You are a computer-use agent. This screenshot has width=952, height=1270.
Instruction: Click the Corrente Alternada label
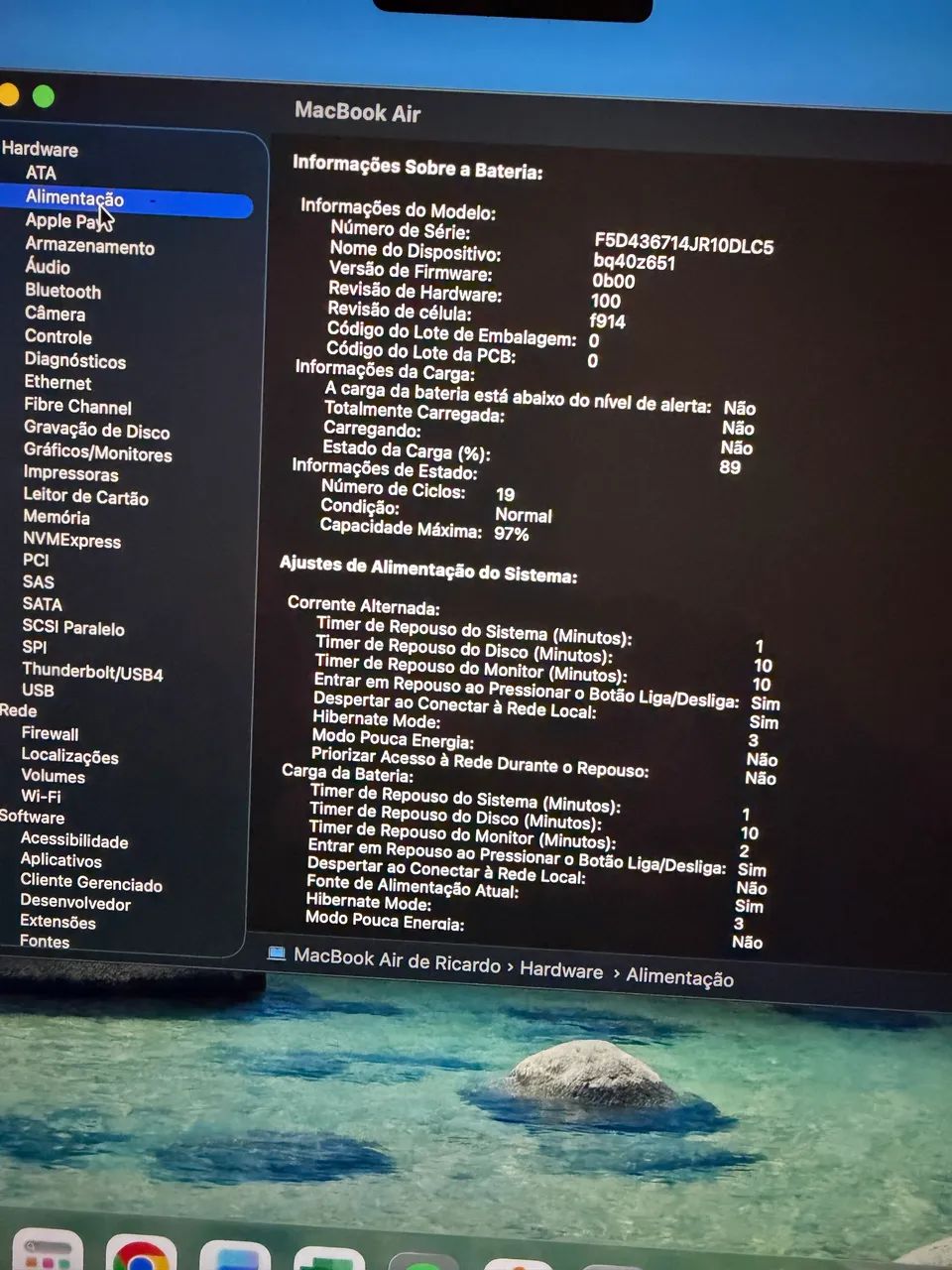tap(363, 605)
